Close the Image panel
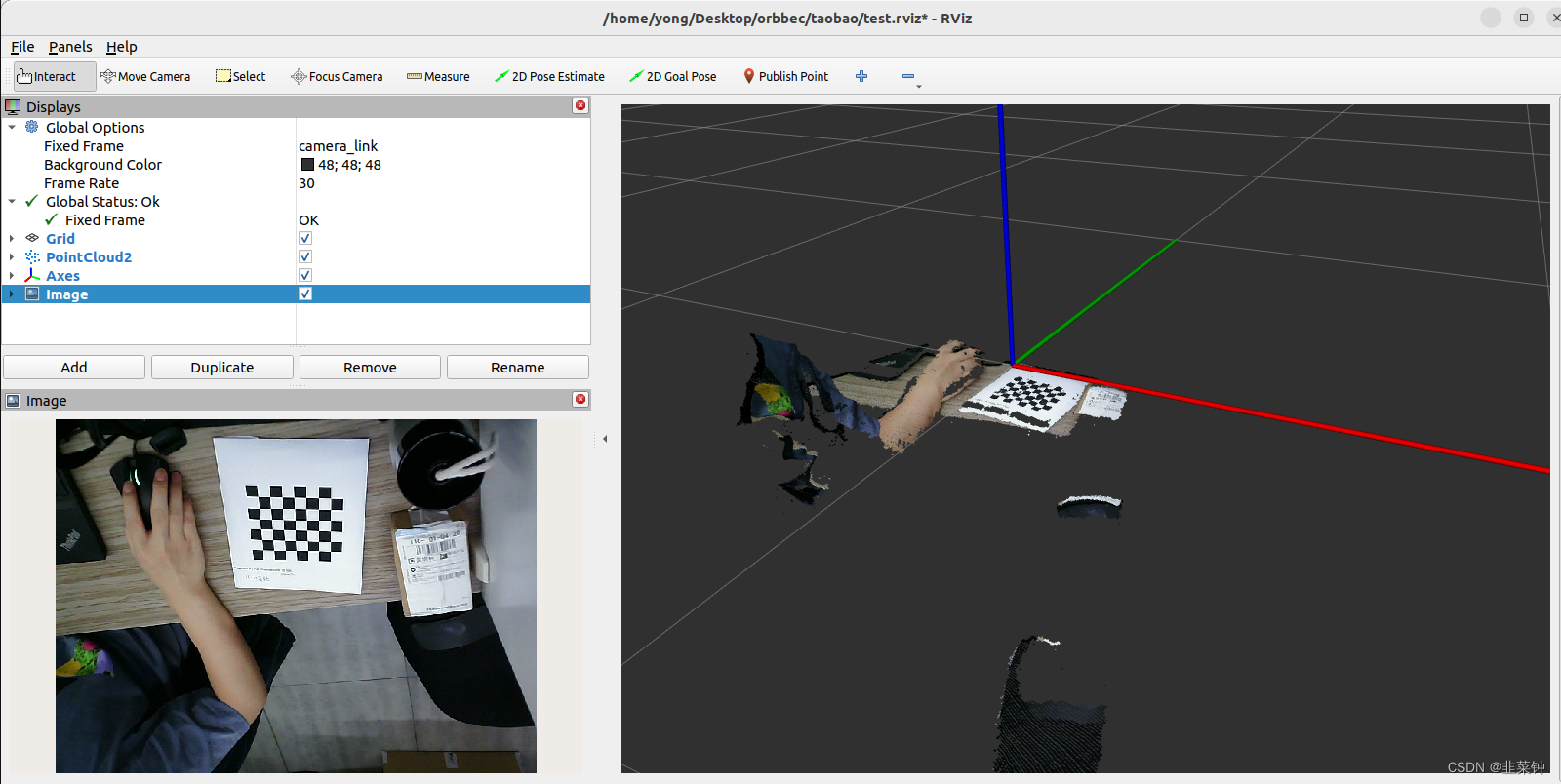The image size is (1561, 784). [580, 399]
